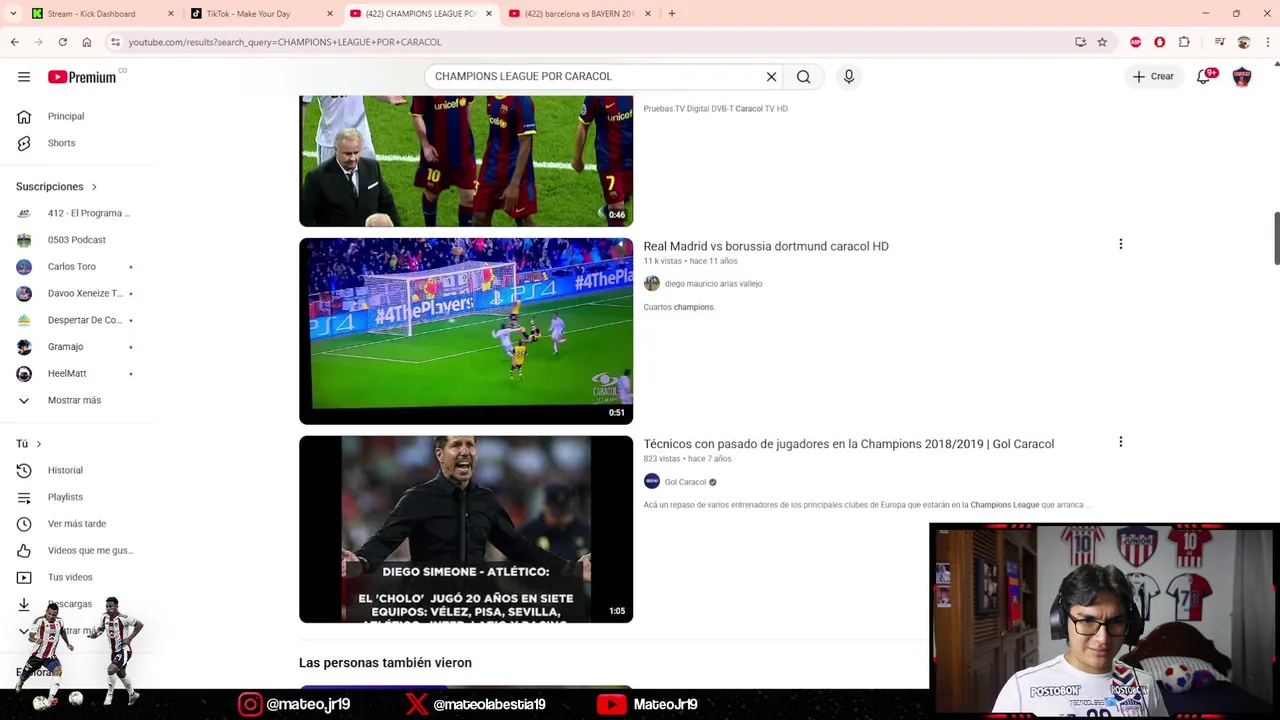
Task: Click the Crear button
Action: pos(1153,77)
